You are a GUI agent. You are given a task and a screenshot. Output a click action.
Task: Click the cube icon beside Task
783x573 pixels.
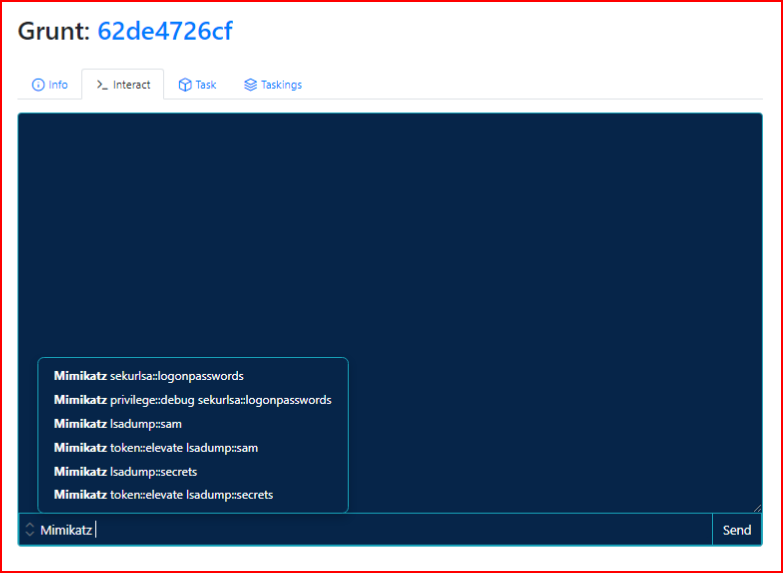(185, 85)
